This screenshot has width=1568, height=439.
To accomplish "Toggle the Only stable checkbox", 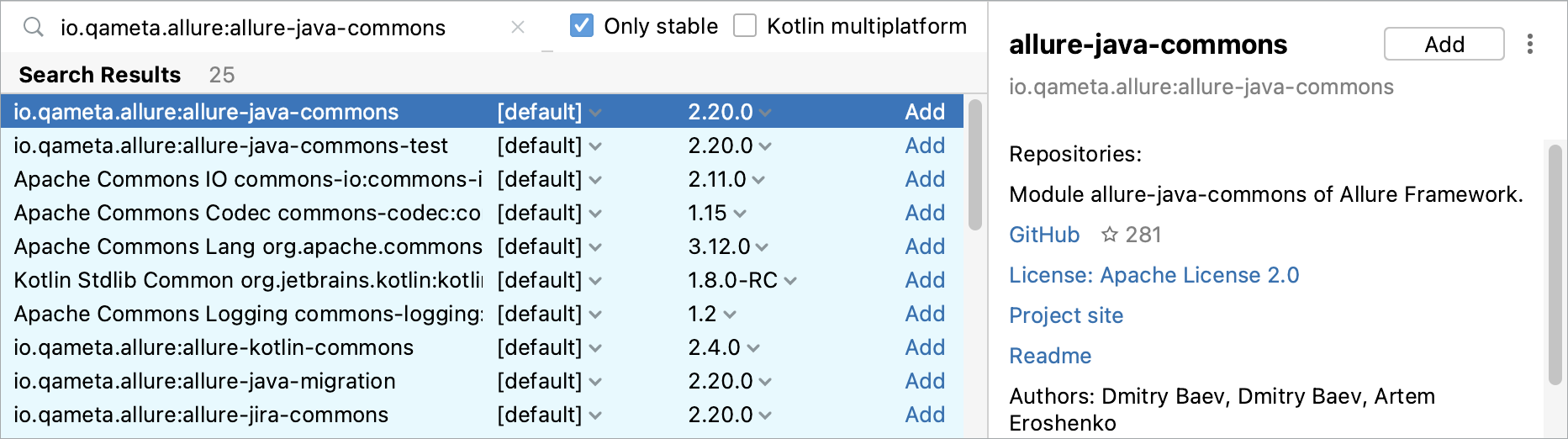I will (x=582, y=25).
